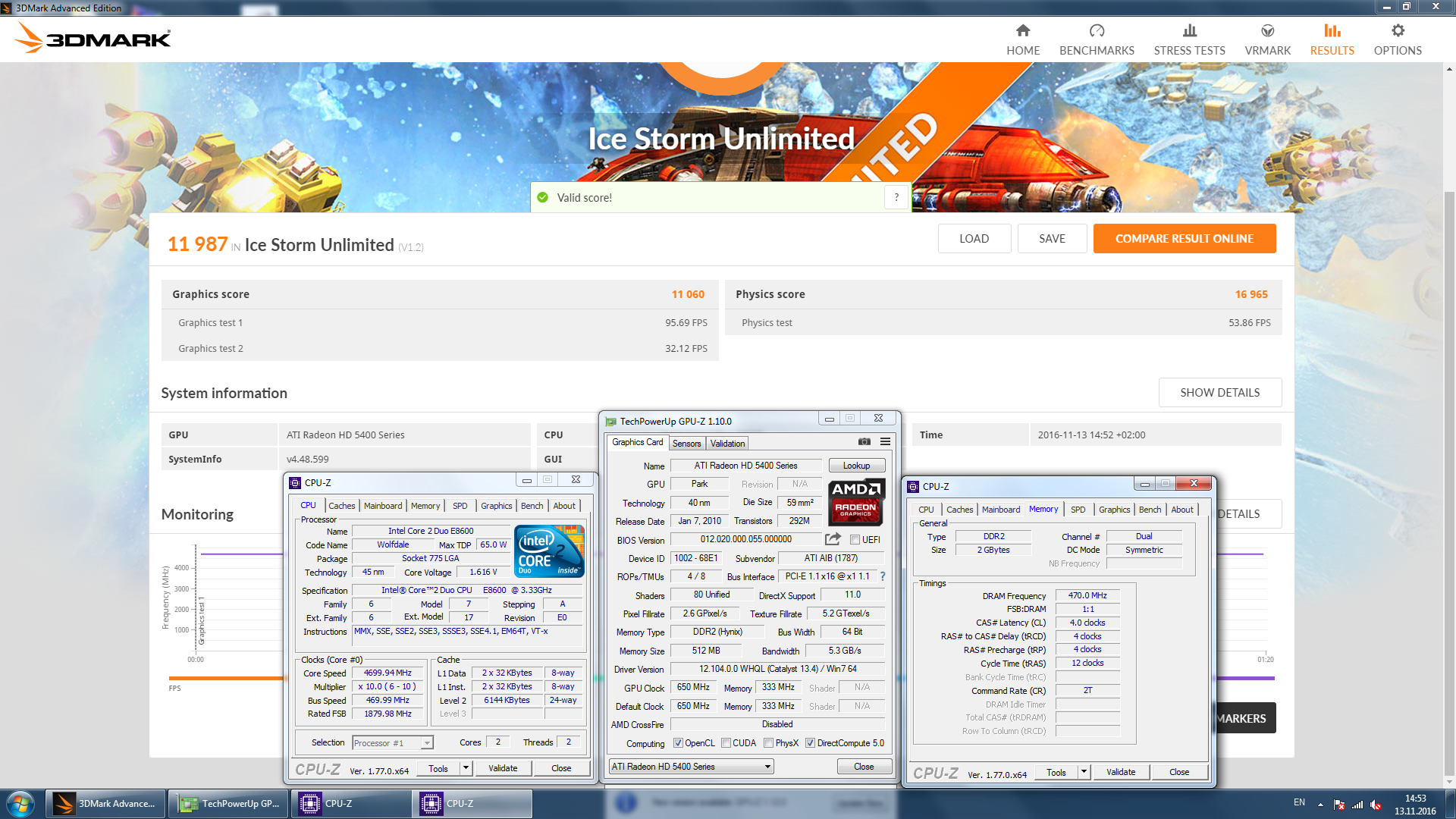Open SPD tab in right CPU-Z window
The image size is (1456, 819).
tap(1078, 510)
